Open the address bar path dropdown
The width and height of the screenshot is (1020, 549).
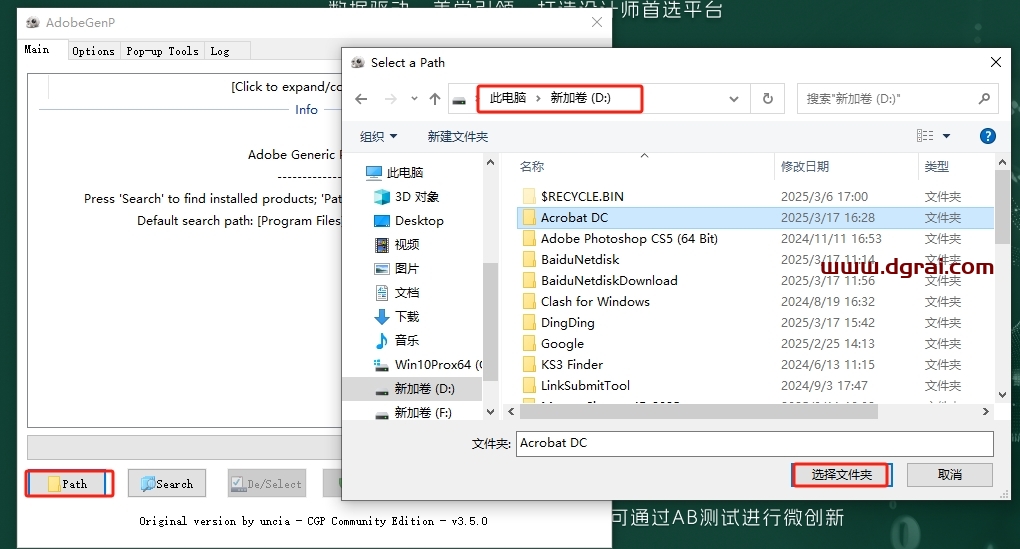click(x=734, y=99)
